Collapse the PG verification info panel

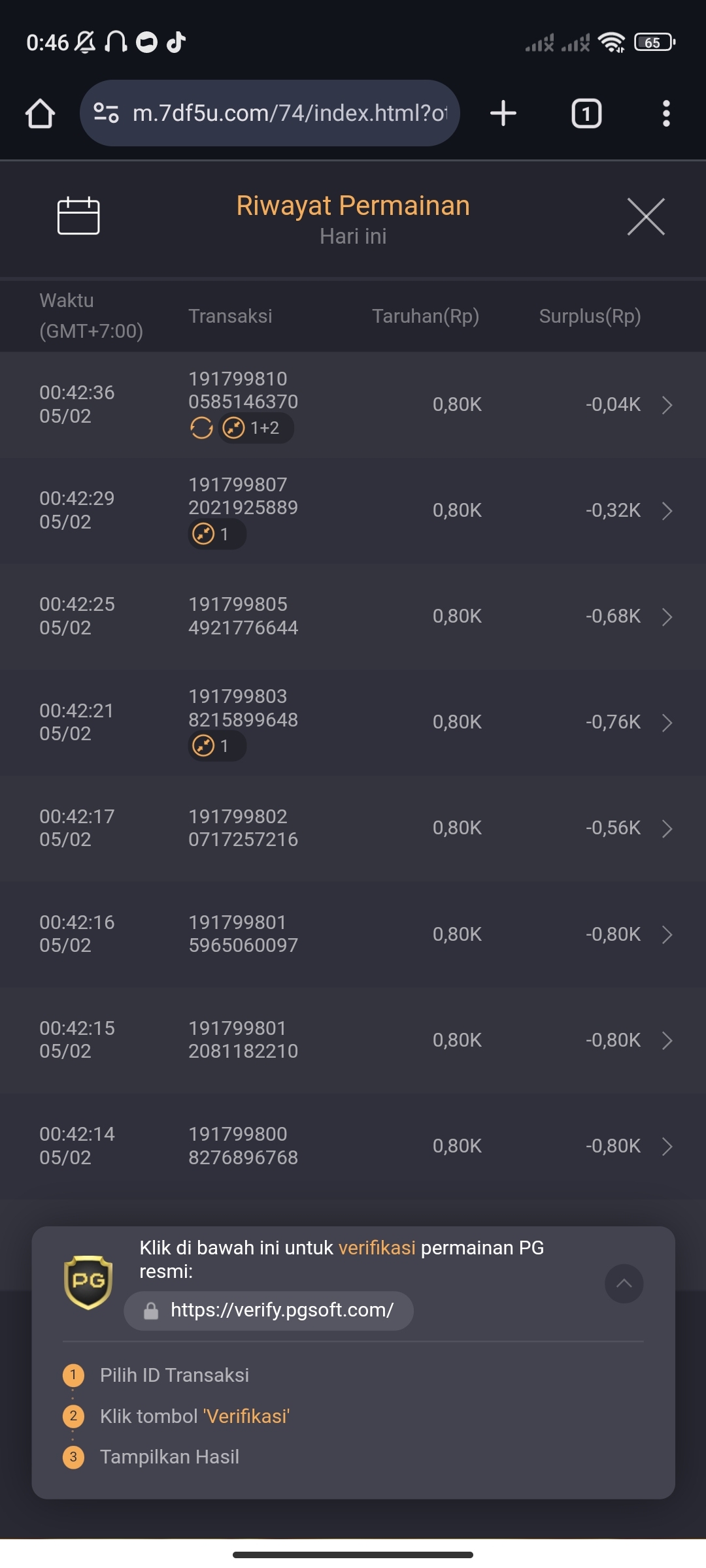coord(624,1284)
